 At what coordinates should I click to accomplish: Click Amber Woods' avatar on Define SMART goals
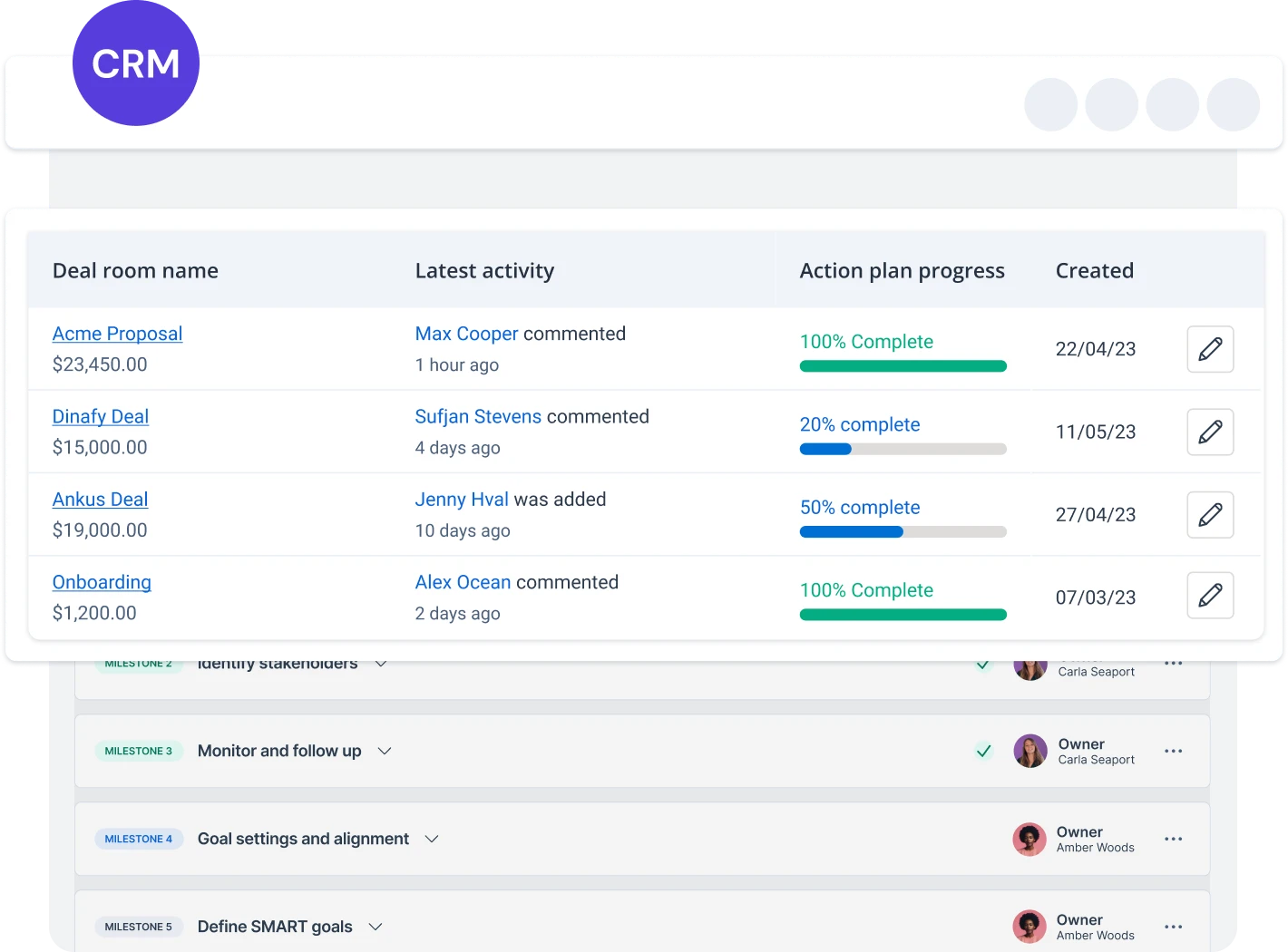point(1029,926)
